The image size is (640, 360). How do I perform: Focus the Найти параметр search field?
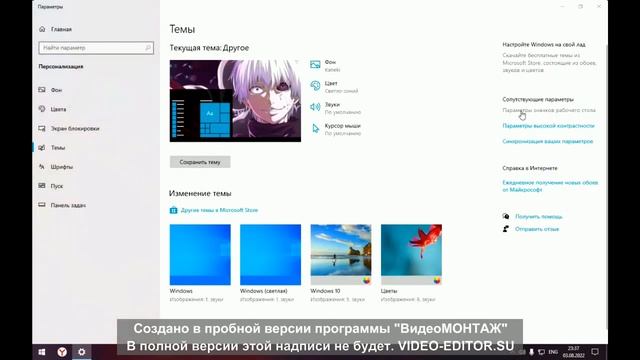(96, 48)
